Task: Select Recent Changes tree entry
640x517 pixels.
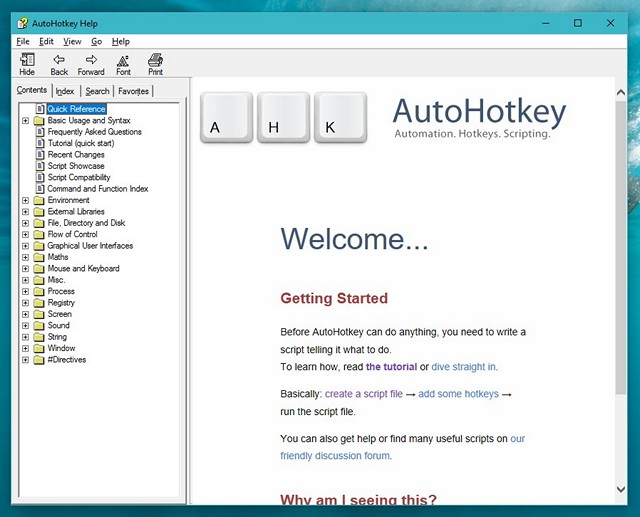Action: 76,155
